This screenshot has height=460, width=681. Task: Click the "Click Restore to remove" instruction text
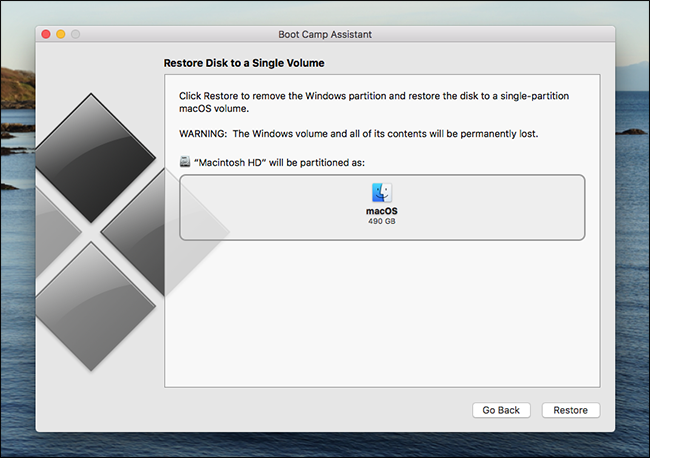point(374,102)
